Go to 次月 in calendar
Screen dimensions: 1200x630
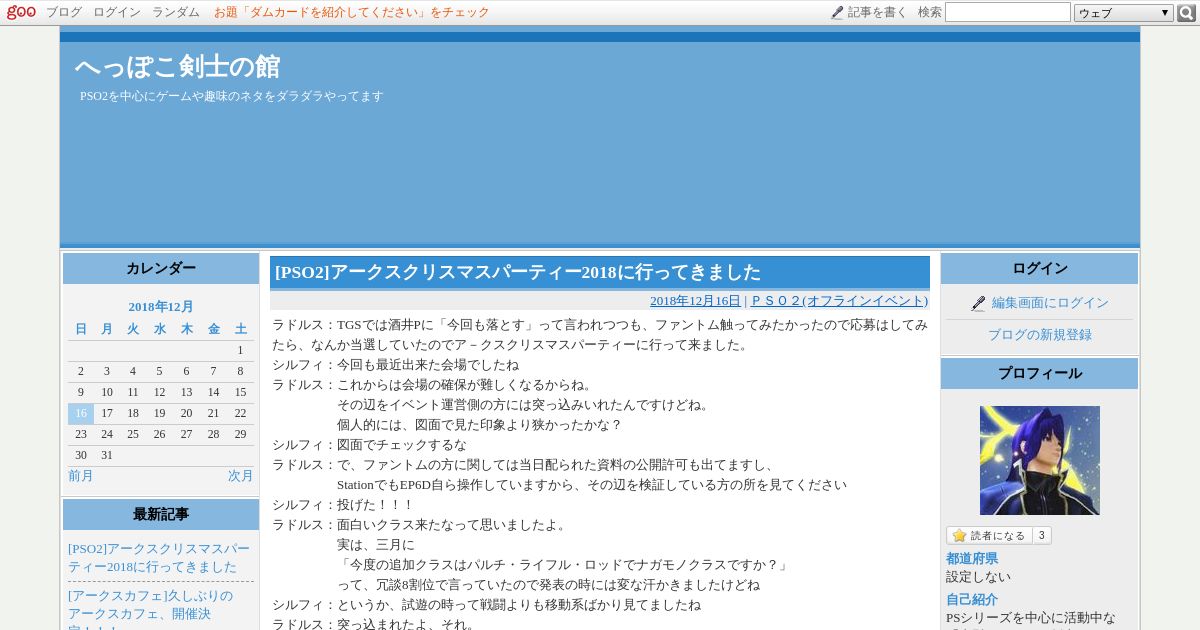pos(241,476)
